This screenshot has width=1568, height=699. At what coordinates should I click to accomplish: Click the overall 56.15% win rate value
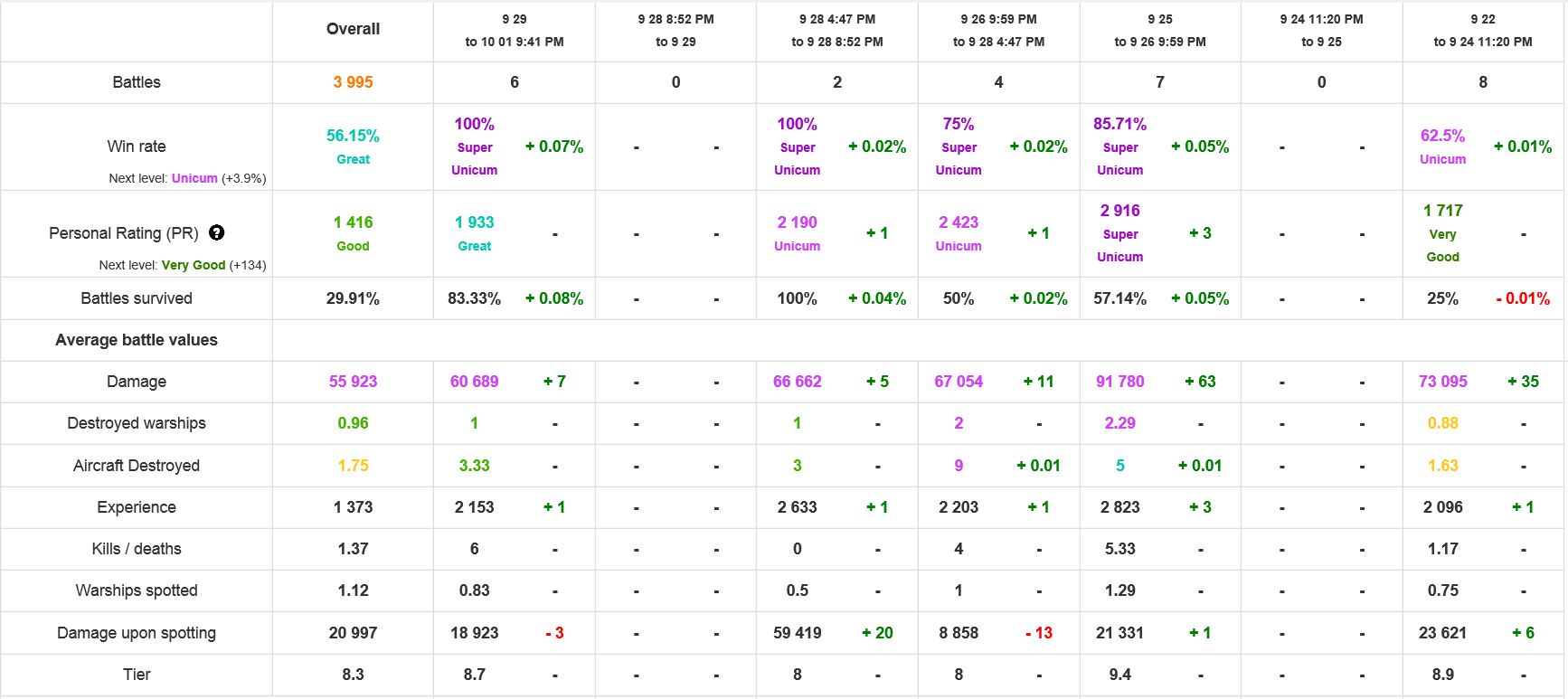point(353,136)
